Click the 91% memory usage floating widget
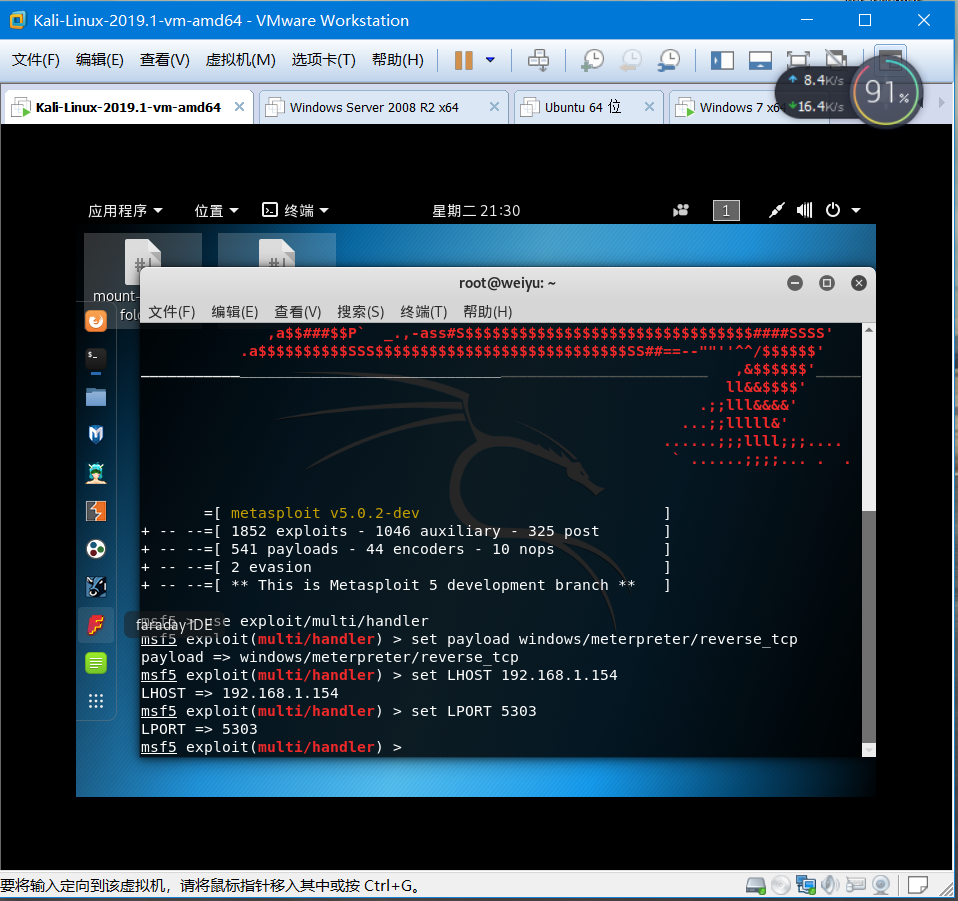The height and width of the screenshot is (901, 958). 885,92
